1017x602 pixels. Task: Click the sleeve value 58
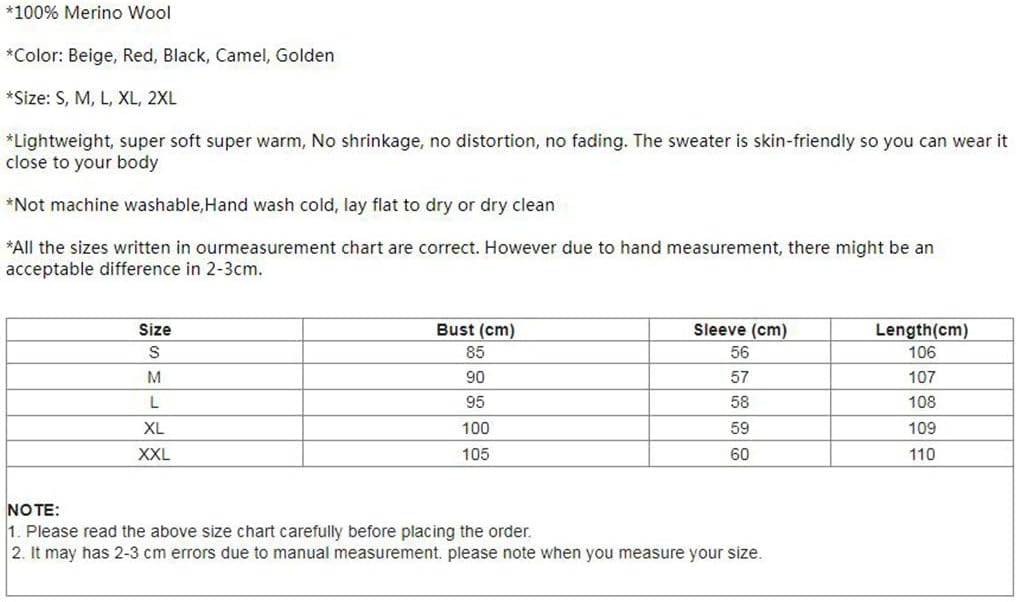(x=740, y=402)
